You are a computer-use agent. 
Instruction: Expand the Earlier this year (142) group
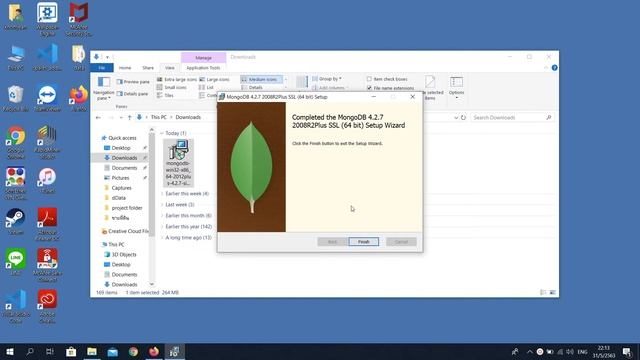pyautogui.click(x=162, y=227)
